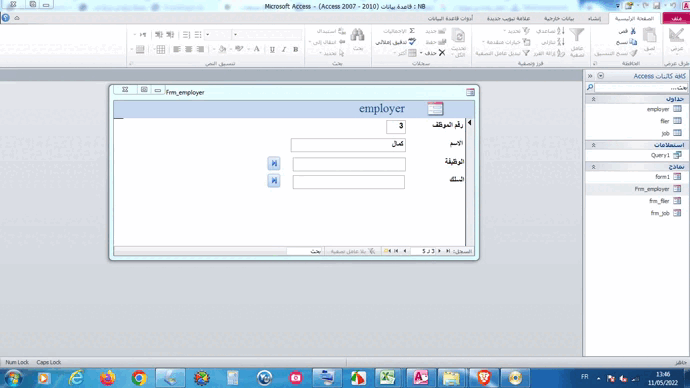Click the Cut (قص) scissors icon
Screen dimensions: 690x388
633,31
